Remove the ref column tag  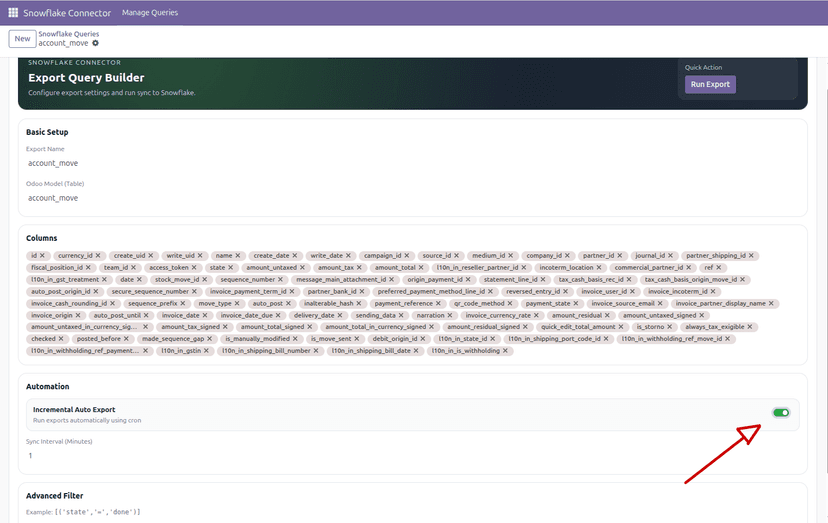pos(719,268)
